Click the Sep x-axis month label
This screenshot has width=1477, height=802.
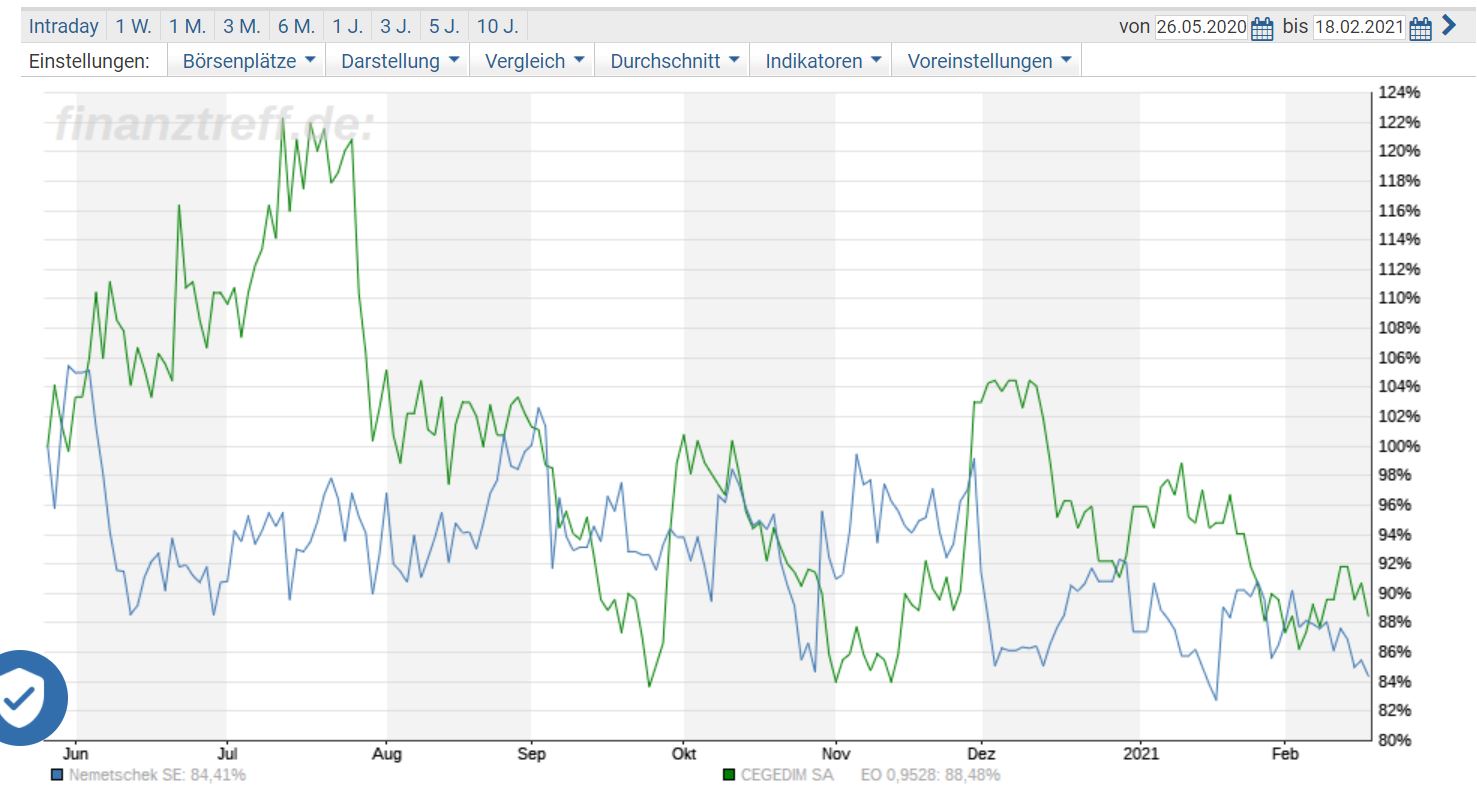tap(531, 754)
